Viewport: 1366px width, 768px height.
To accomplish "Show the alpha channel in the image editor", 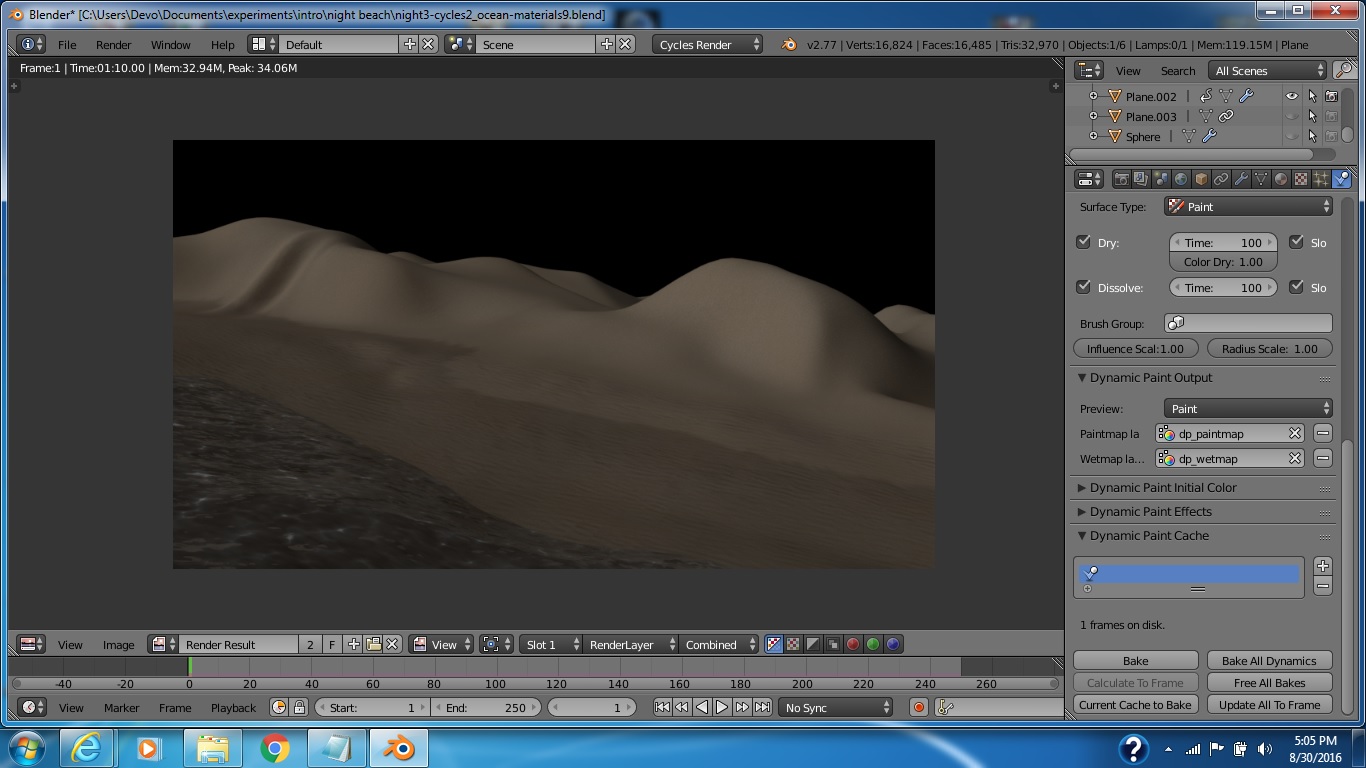I will coord(811,644).
